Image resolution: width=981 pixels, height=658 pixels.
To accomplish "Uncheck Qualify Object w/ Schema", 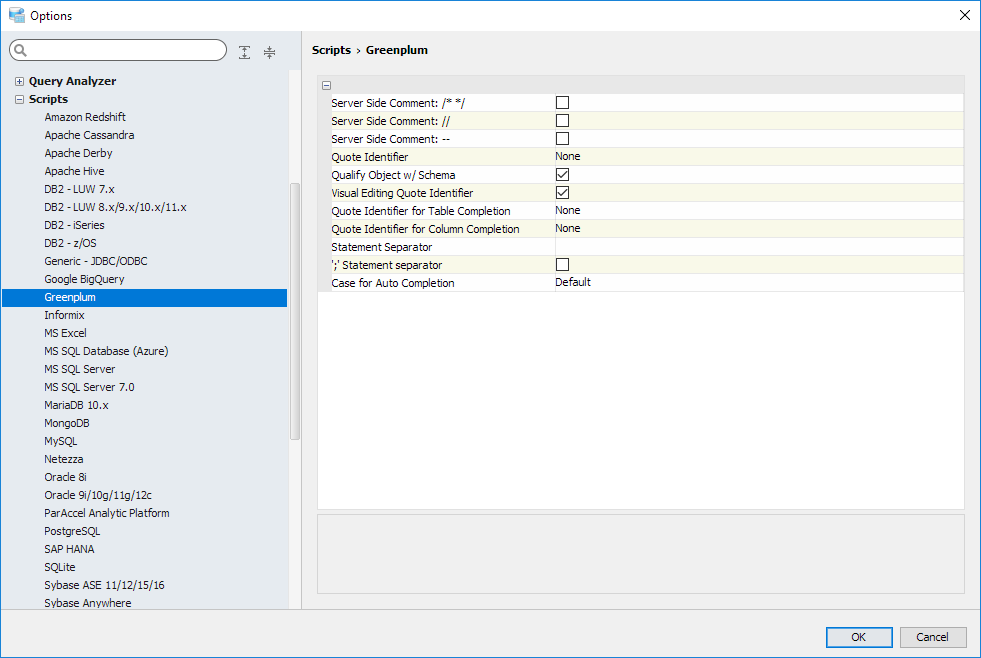I will (x=562, y=174).
